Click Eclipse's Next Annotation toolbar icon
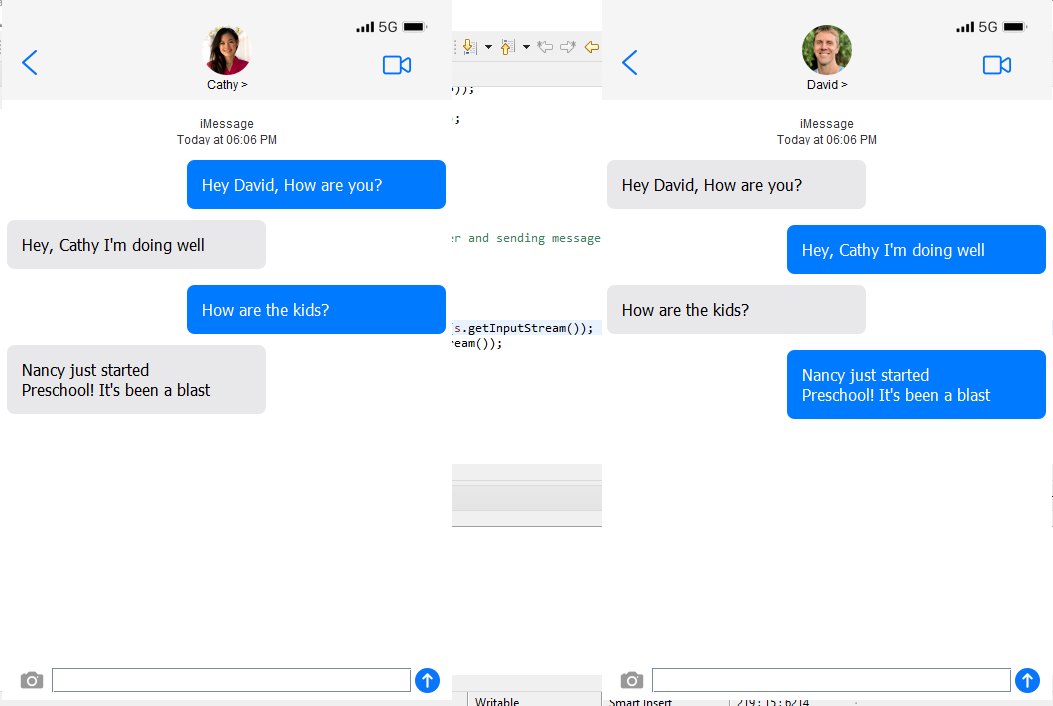Screen dimensions: 1053x706 [x=469, y=47]
